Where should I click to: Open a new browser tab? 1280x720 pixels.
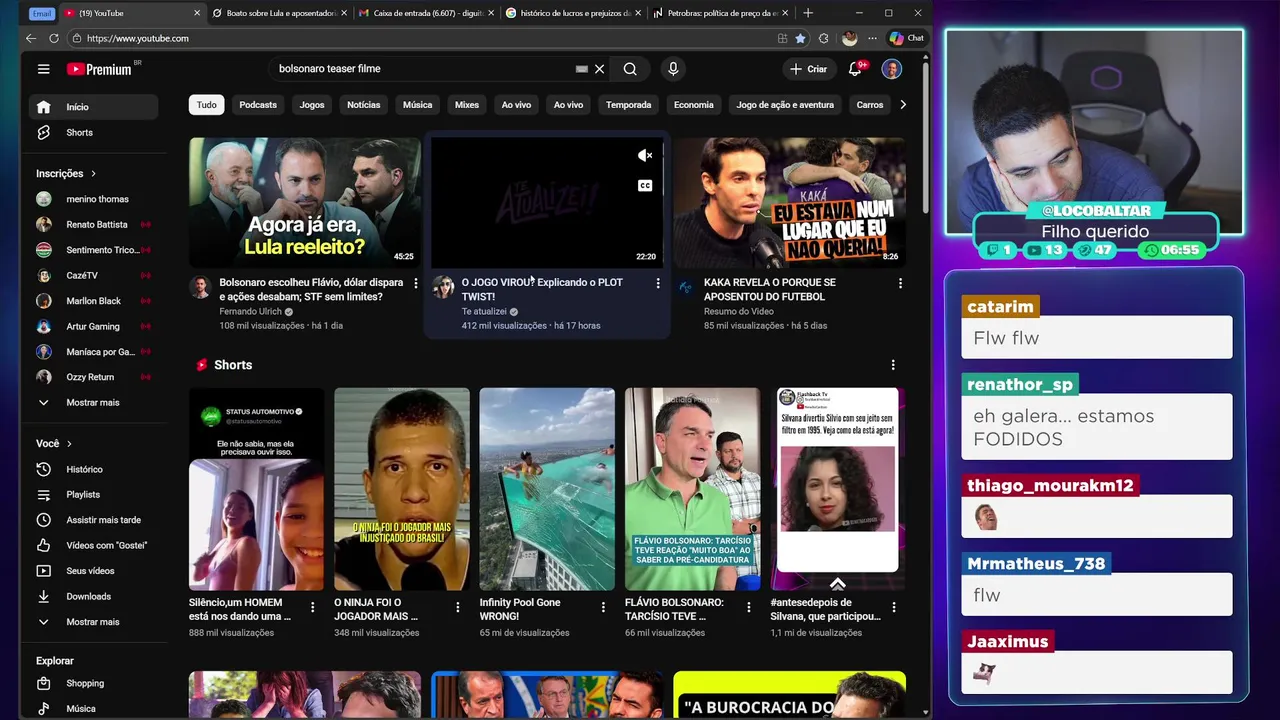pyautogui.click(x=808, y=13)
